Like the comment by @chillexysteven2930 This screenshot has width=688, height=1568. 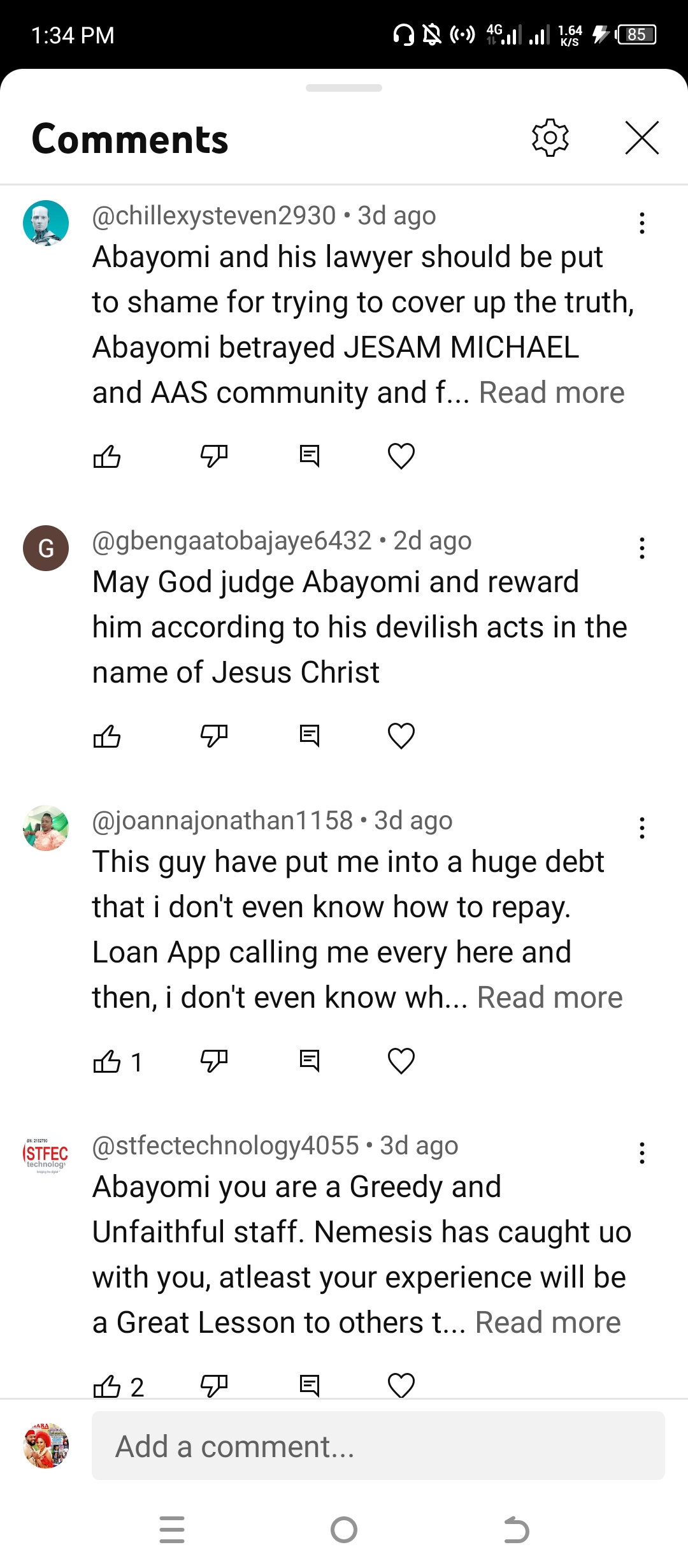click(107, 456)
